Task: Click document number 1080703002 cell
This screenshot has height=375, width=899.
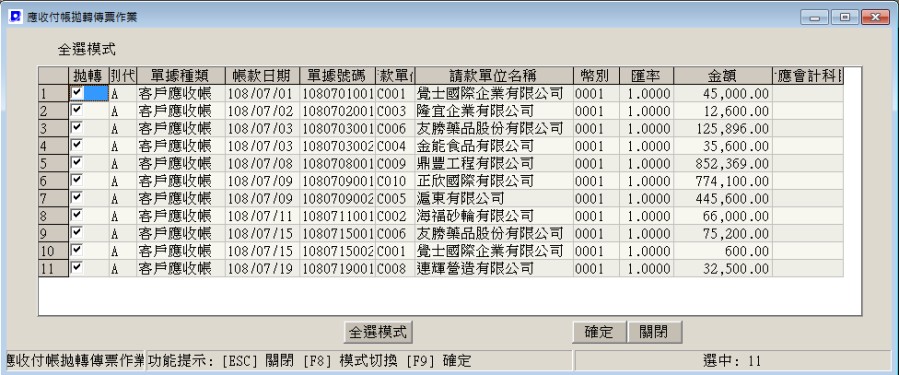Action: click(x=337, y=146)
